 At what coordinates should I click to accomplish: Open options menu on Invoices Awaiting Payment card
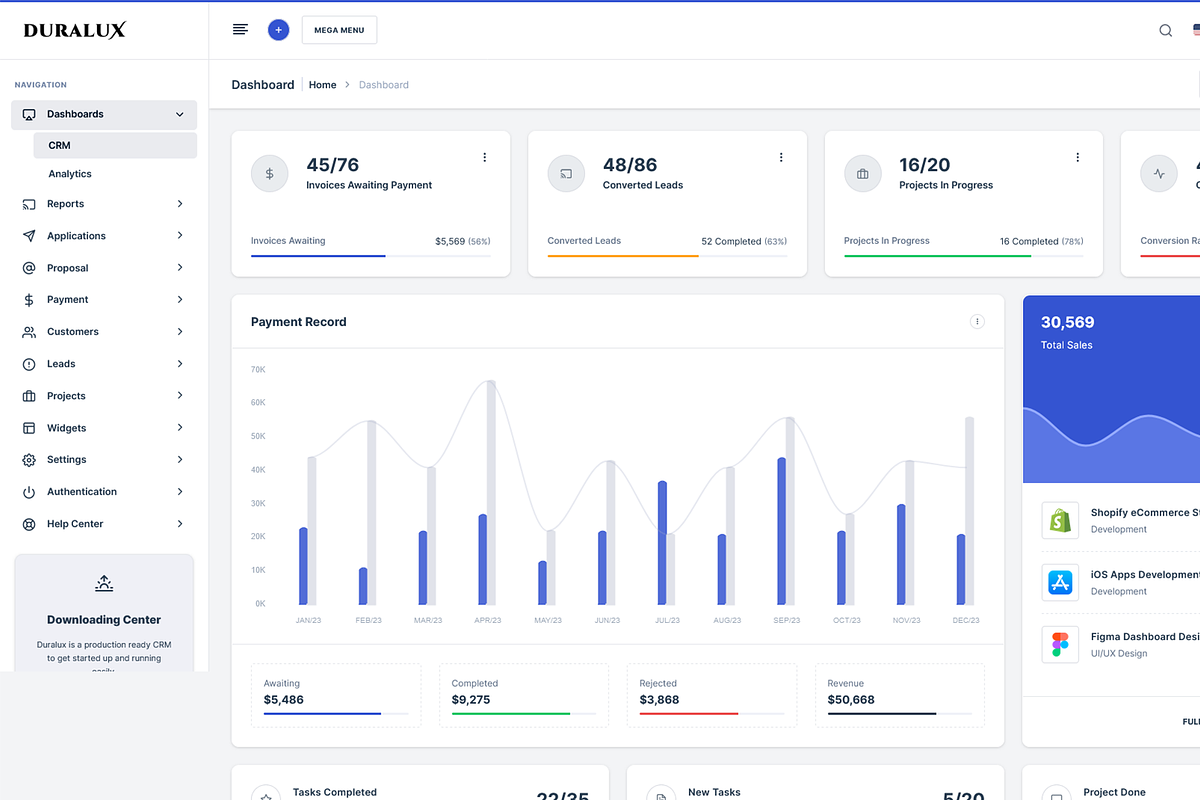485,157
